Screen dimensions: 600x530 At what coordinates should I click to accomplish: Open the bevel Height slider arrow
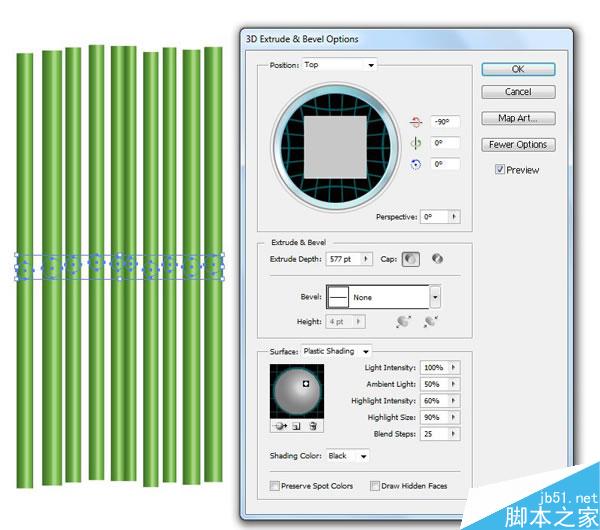pyautogui.click(x=359, y=321)
